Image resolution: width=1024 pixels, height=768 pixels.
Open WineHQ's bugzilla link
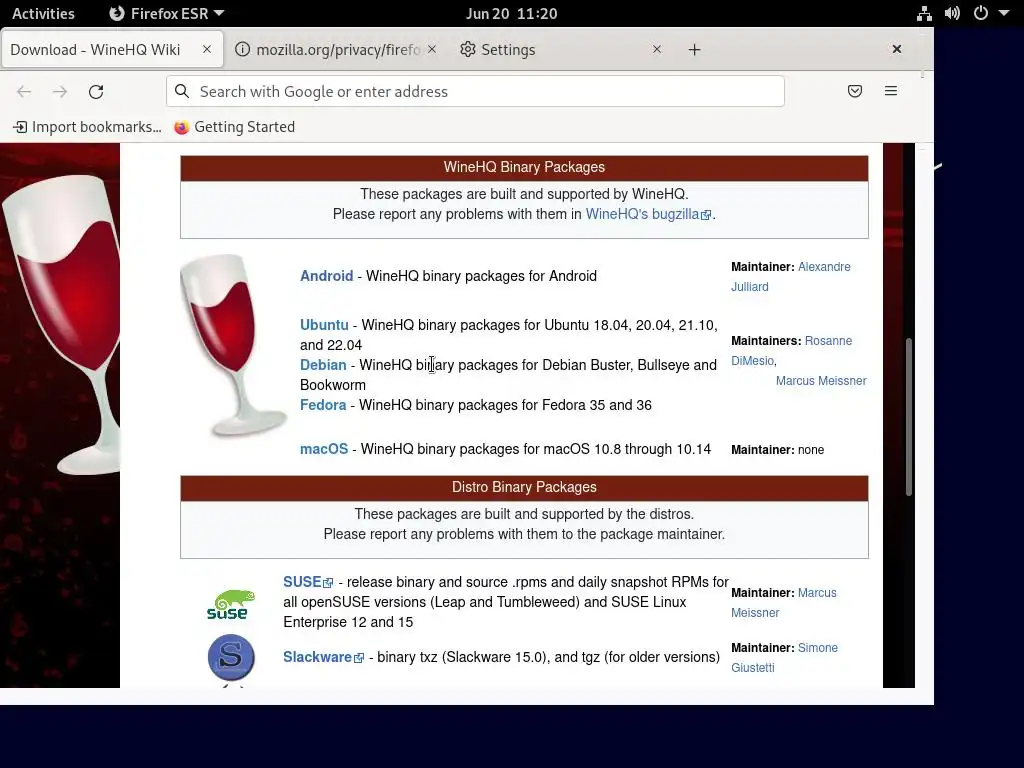point(648,214)
